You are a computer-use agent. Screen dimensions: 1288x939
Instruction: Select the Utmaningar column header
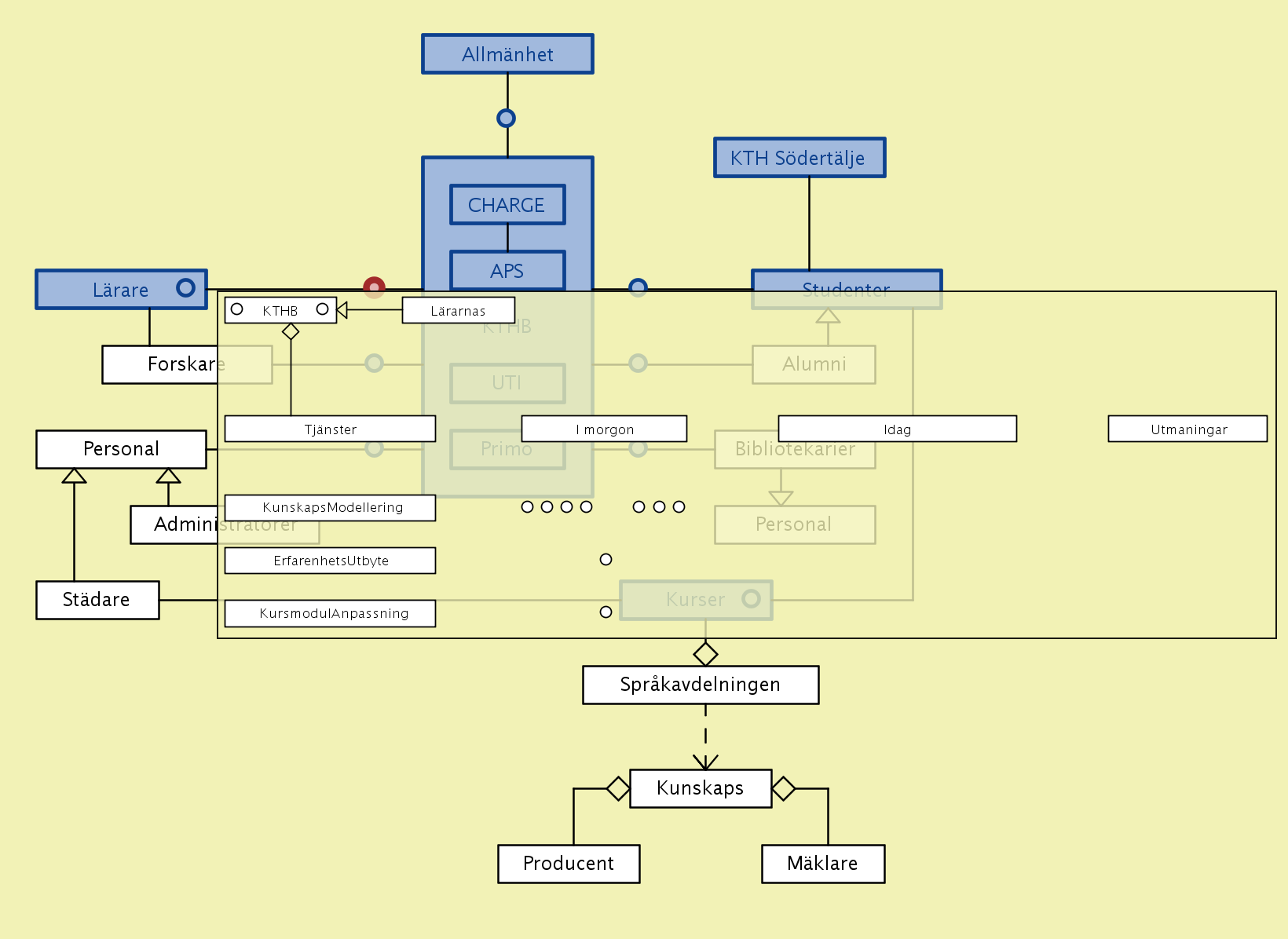[1187, 429]
